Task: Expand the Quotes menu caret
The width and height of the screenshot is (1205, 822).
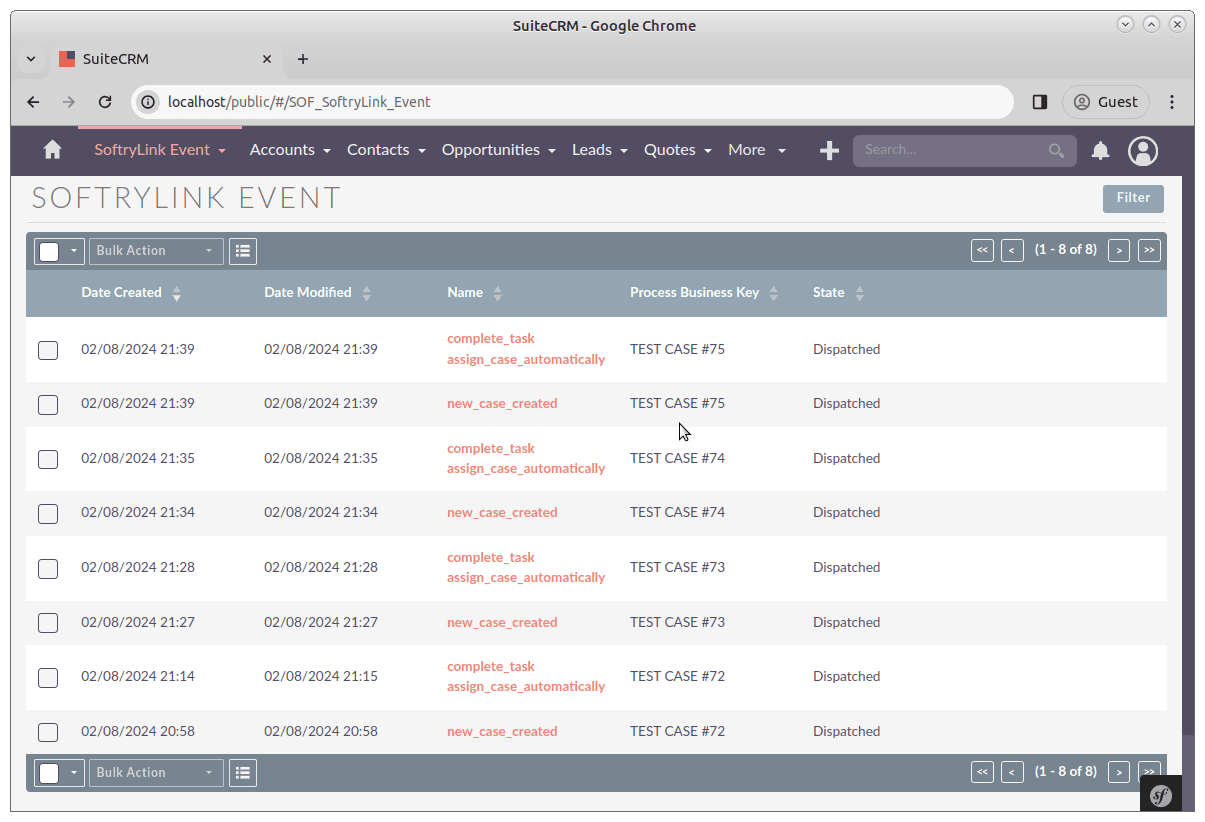Action: pyautogui.click(x=708, y=151)
